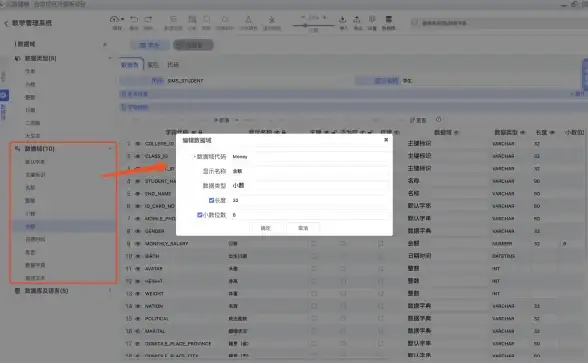Screen dimensions: 588x363
Task: Select 默认字串 in the 数据域 tree
Action: 35,162
